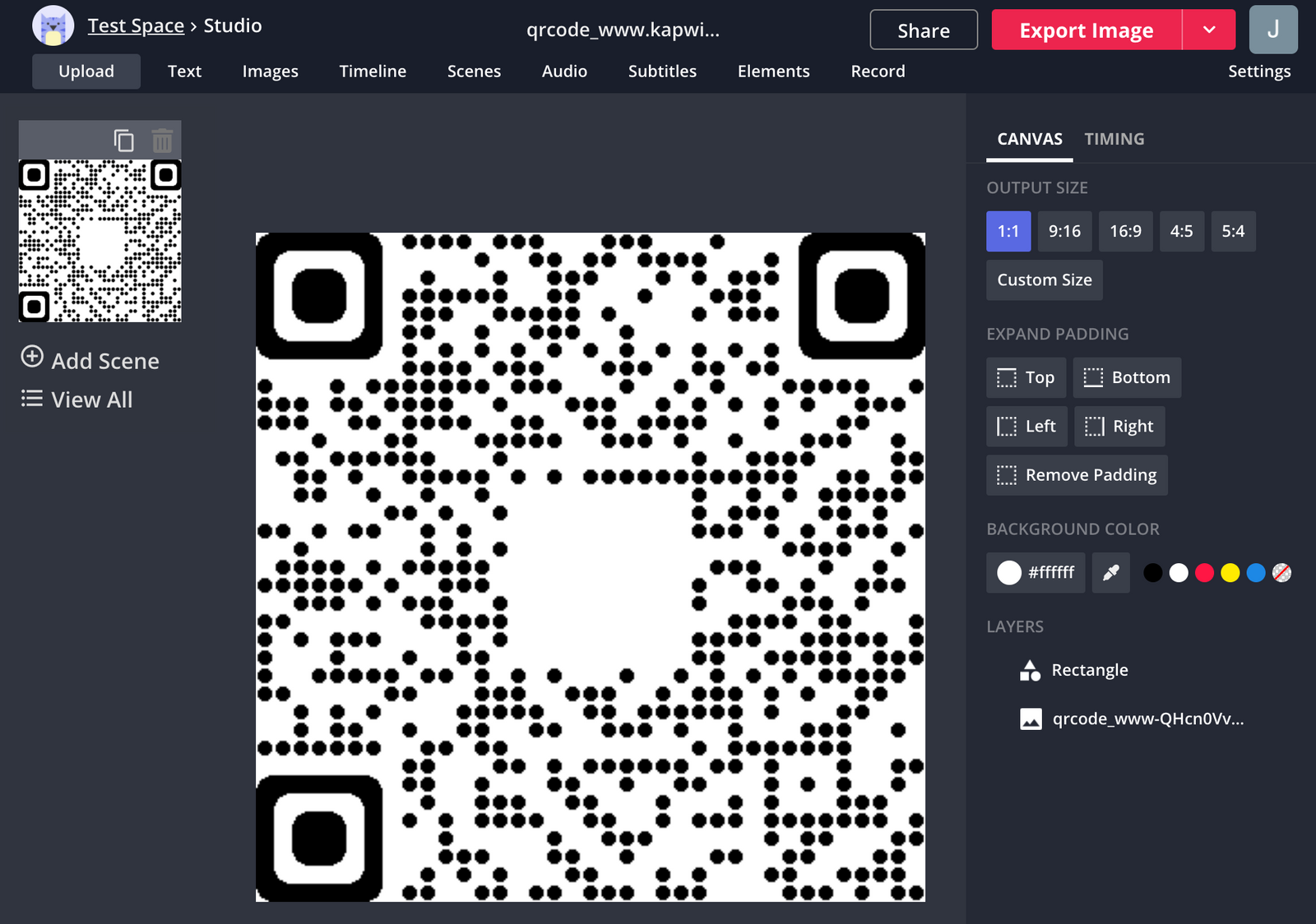Expand padding on the Left
The image size is (1316, 924).
coord(1026,426)
